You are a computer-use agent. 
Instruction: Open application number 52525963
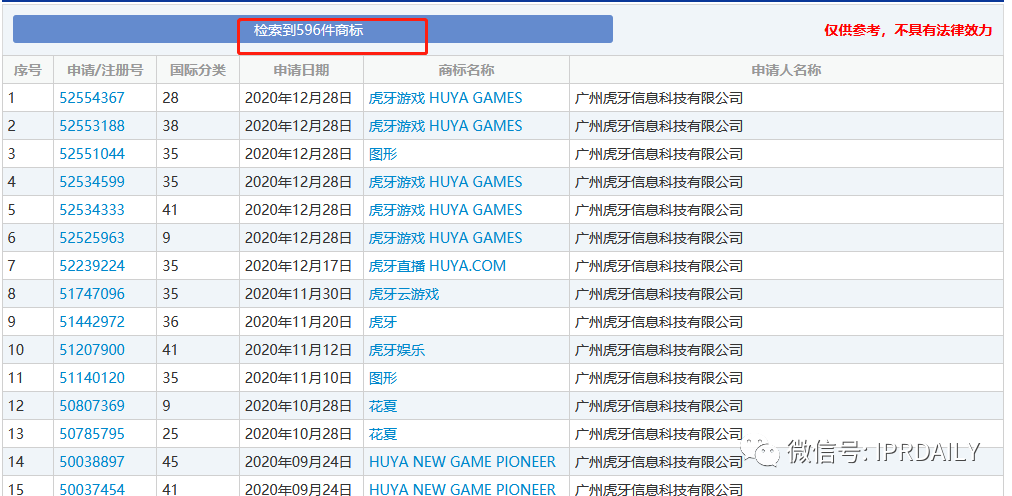coord(92,238)
